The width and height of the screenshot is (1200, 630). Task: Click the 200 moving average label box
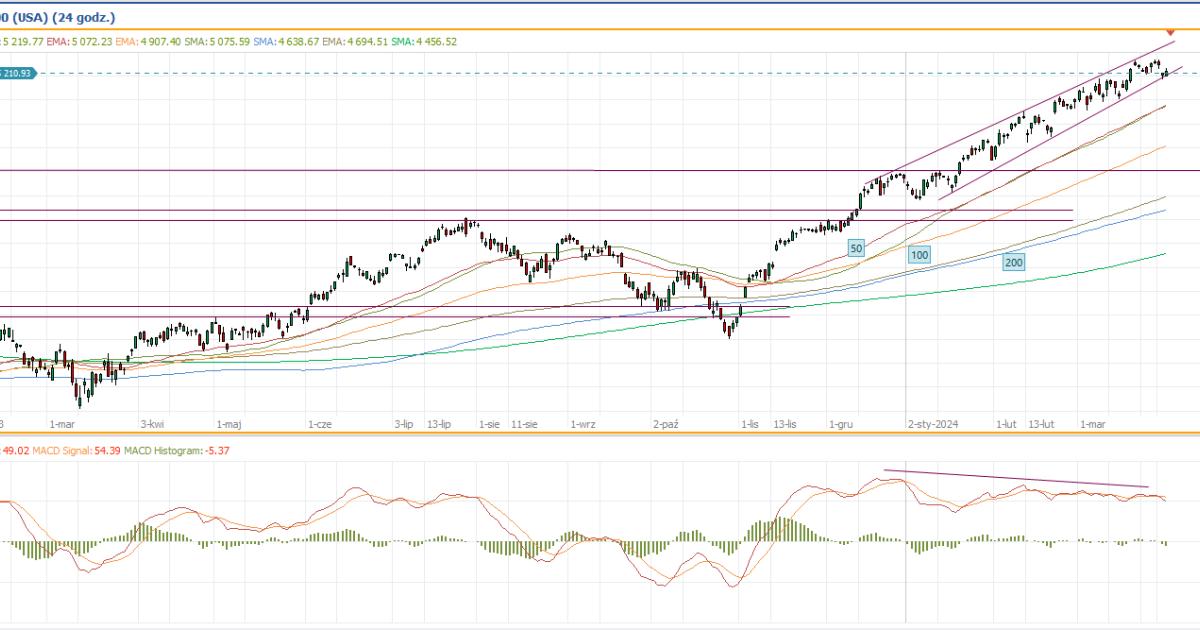[1014, 262]
